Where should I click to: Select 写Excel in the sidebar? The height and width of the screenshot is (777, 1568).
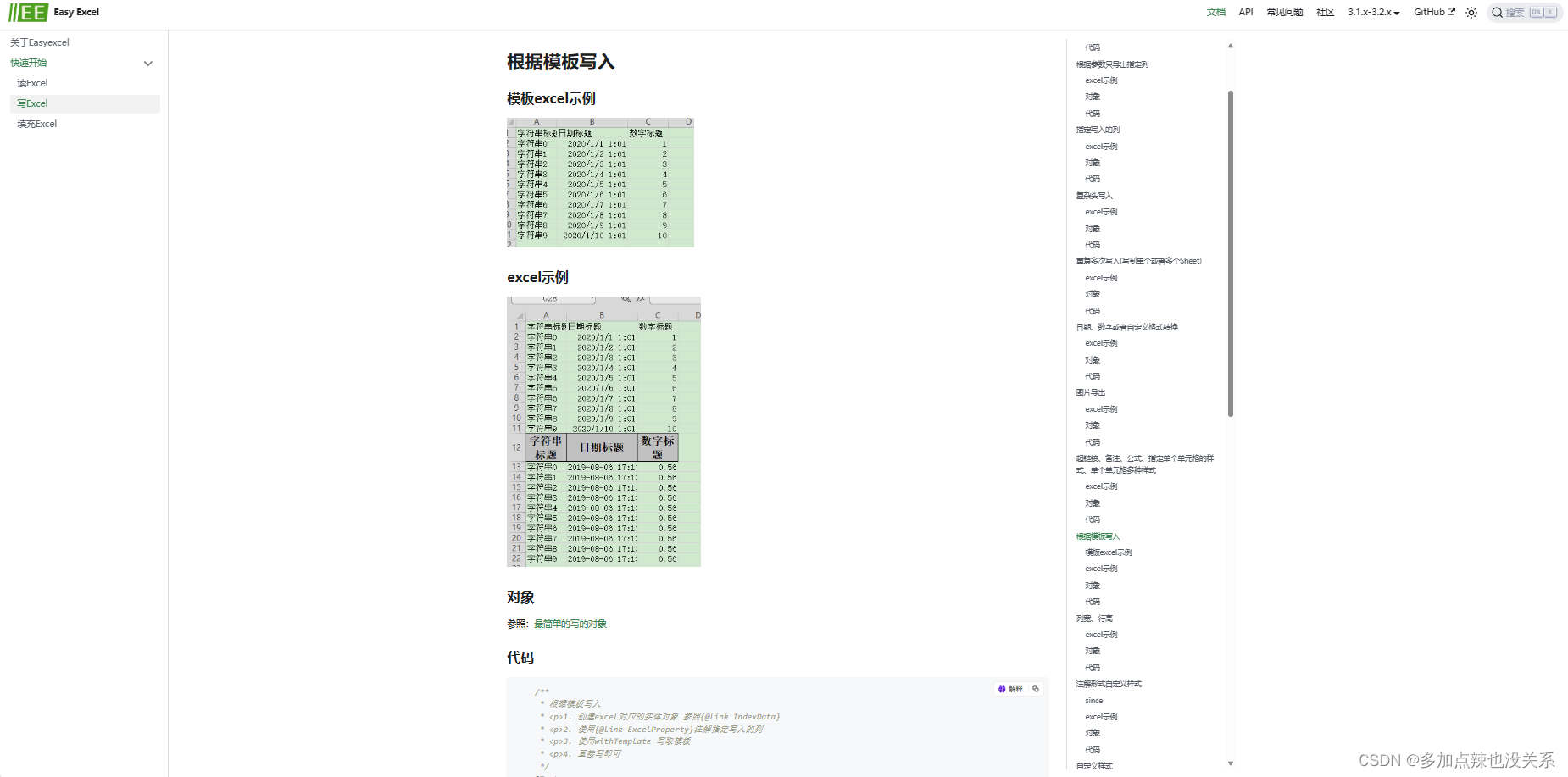click(85, 103)
